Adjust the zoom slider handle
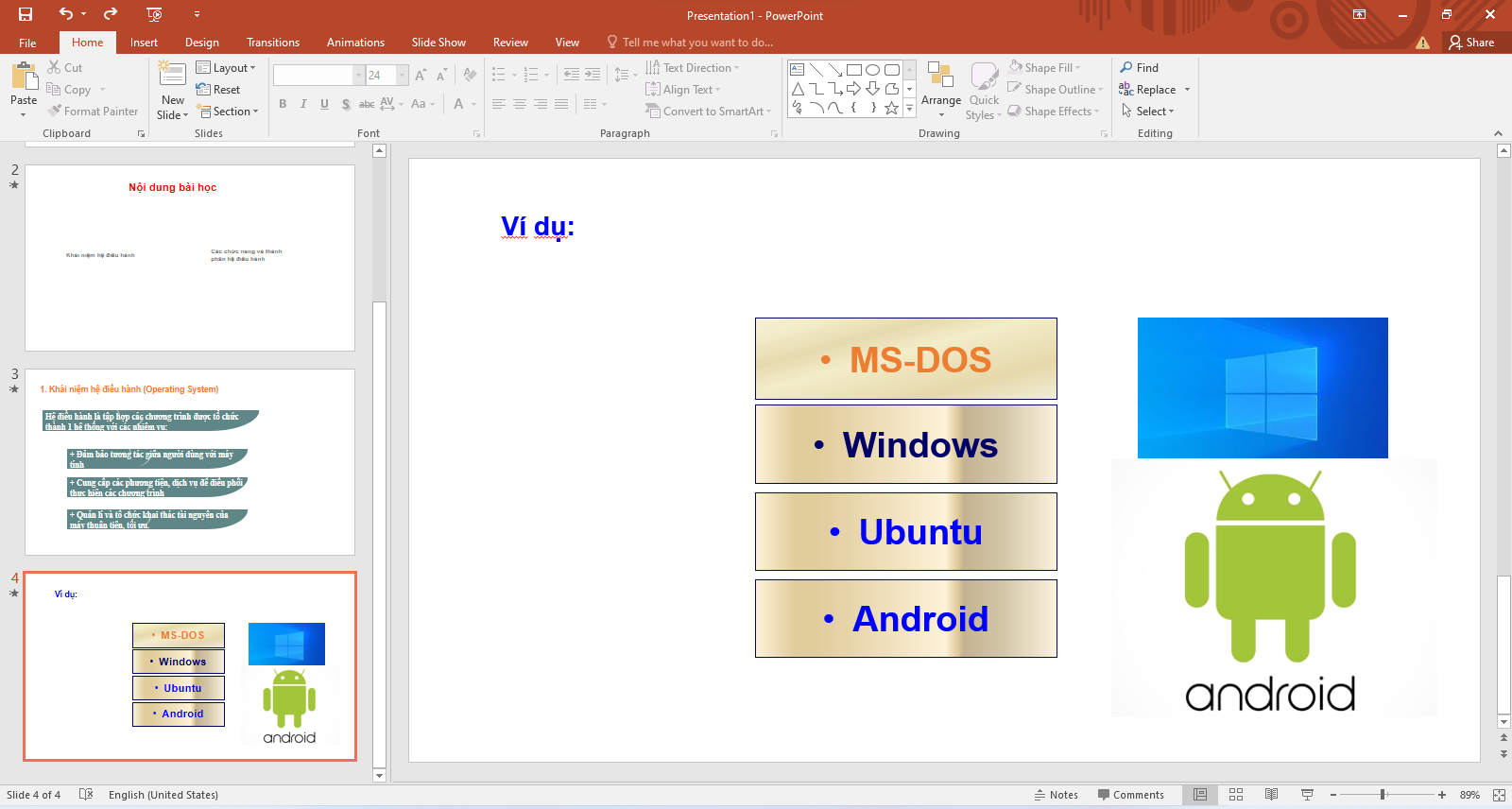The width and height of the screenshot is (1512, 809). coord(1383,795)
